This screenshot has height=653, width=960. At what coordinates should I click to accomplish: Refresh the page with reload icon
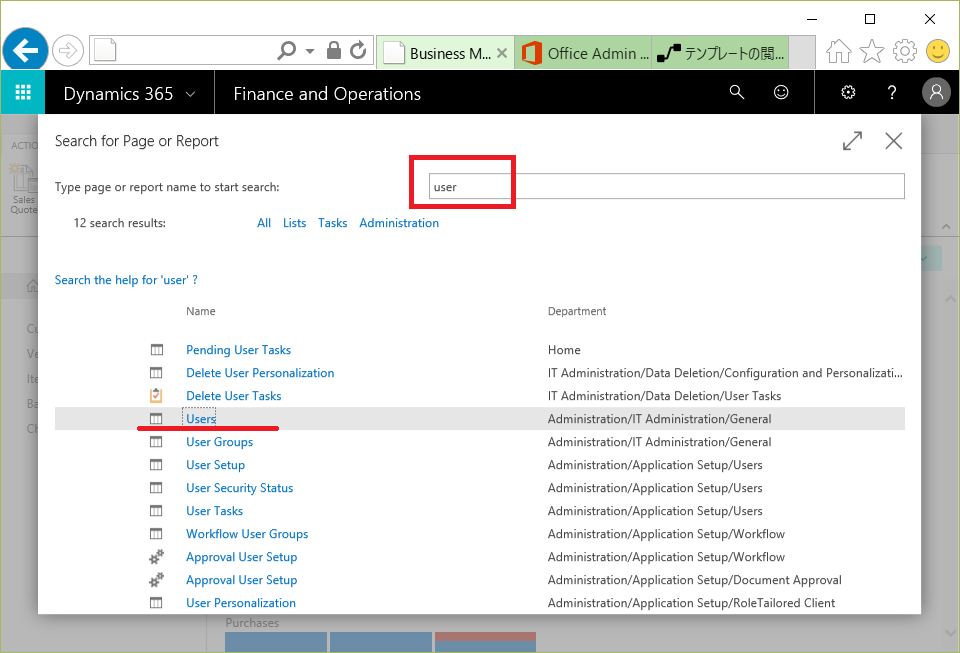tap(358, 50)
